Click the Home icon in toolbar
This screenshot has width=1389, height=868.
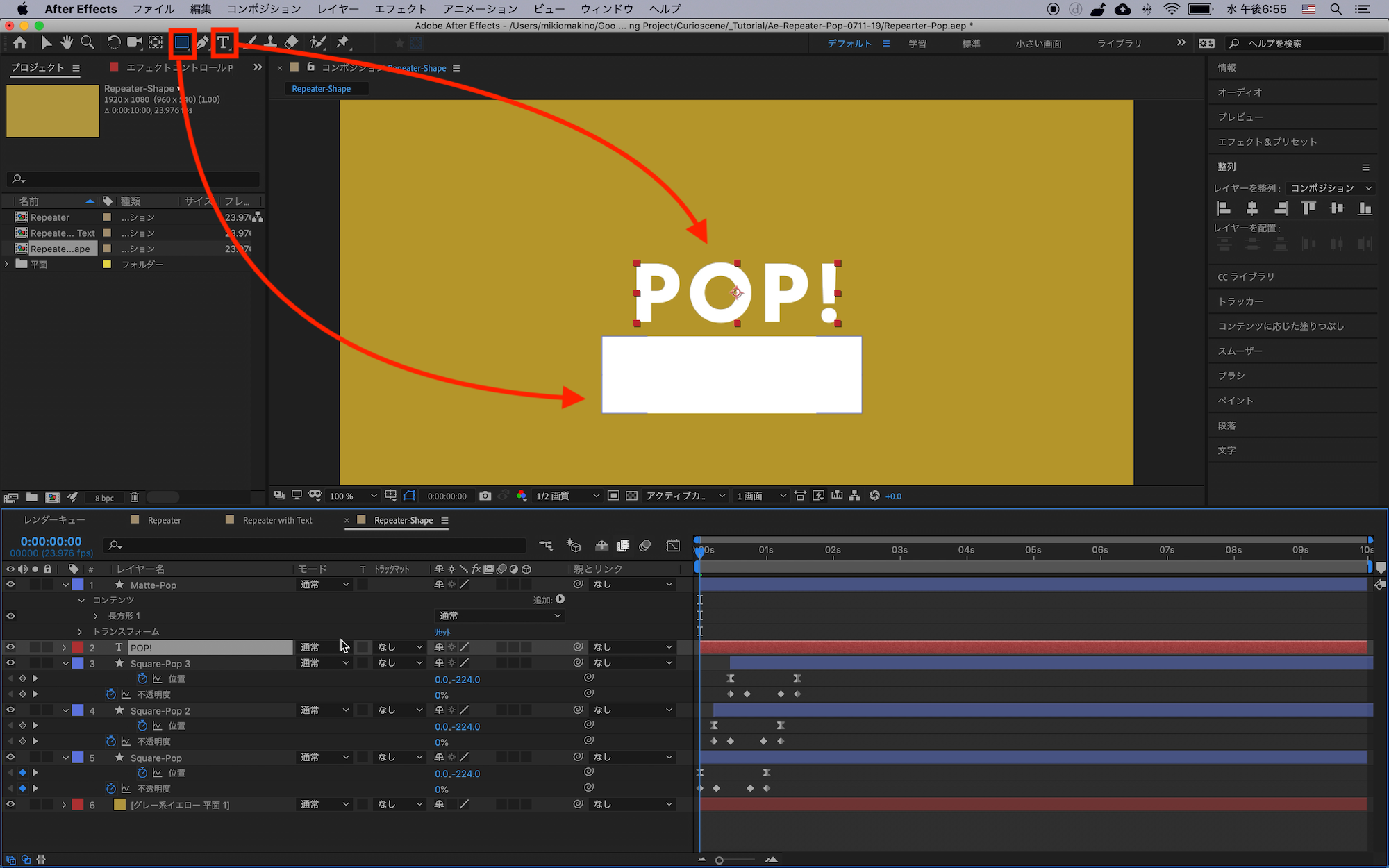tap(19, 42)
